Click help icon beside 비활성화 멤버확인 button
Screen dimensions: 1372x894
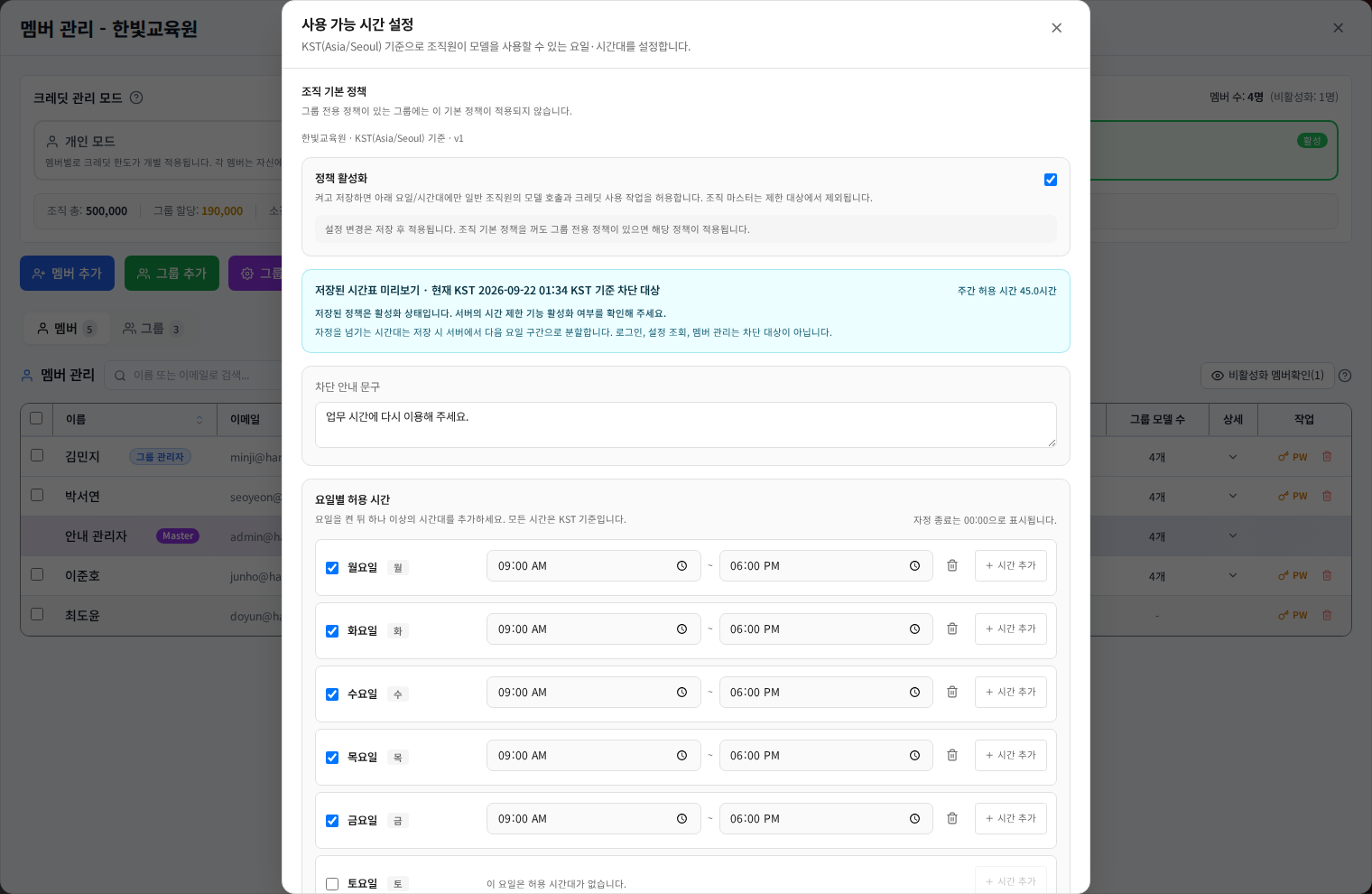(x=1345, y=376)
